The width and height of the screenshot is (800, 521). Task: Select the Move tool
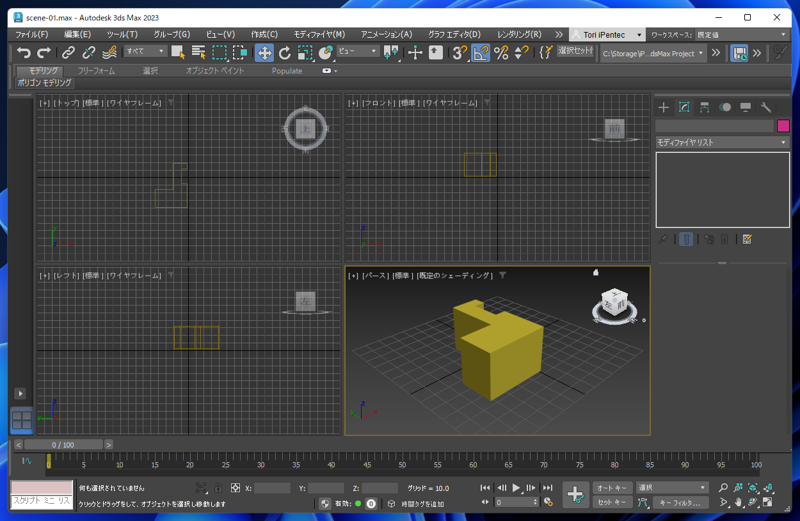[264, 53]
